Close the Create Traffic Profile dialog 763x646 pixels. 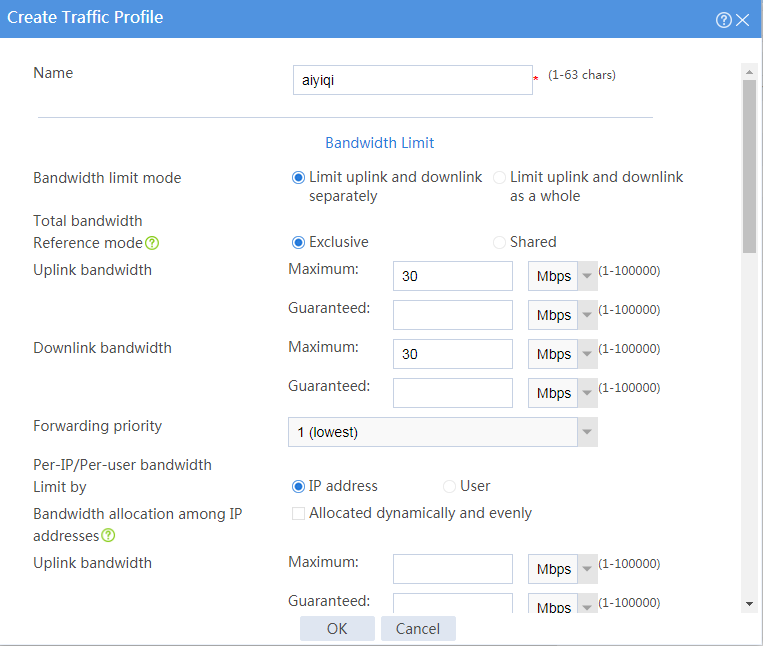pos(743,20)
